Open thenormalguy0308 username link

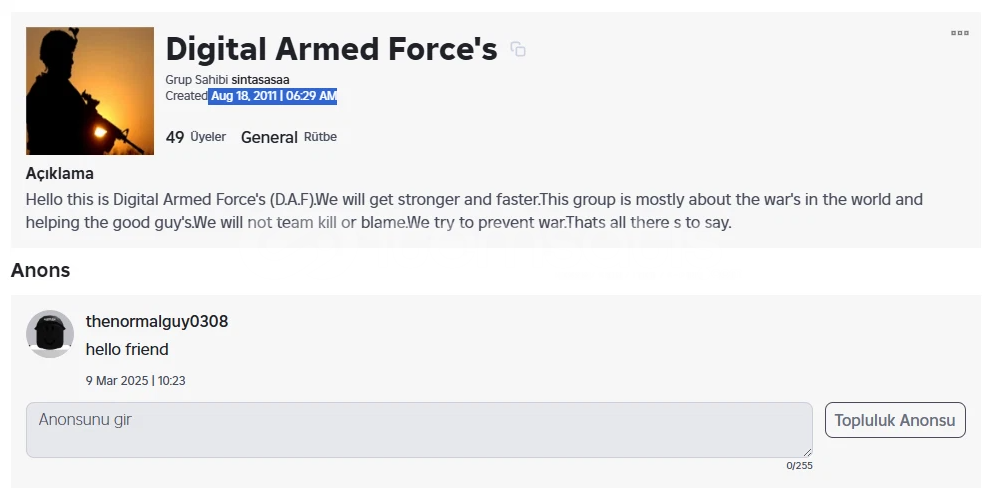157,321
